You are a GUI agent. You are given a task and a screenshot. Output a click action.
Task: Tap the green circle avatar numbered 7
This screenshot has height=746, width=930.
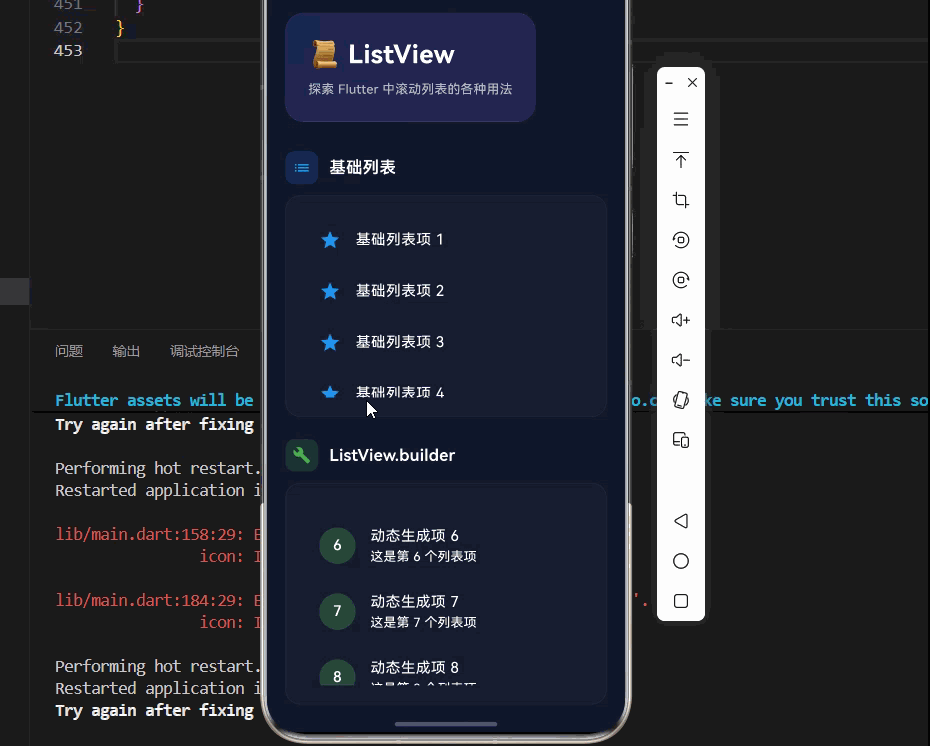pyautogui.click(x=337, y=611)
